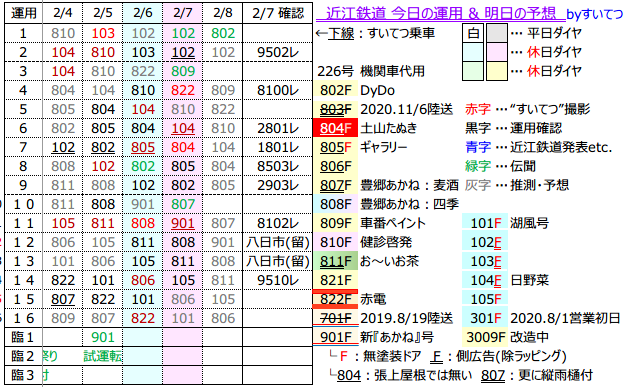Image resolution: width=630 pixels, height=387 pixels.
Task: Click the 車番ペイント label for 809F
Action: (393, 223)
